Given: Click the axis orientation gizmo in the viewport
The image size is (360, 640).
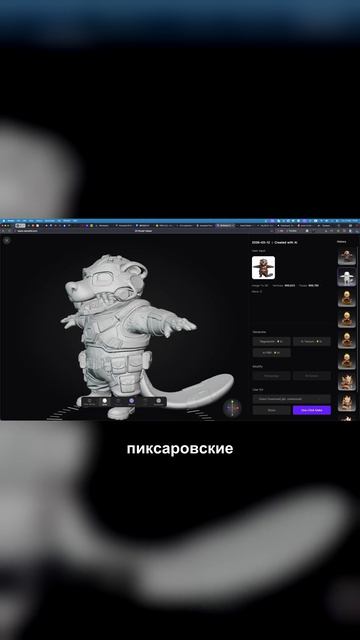Looking at the screenshot, I should coord(232,408).
